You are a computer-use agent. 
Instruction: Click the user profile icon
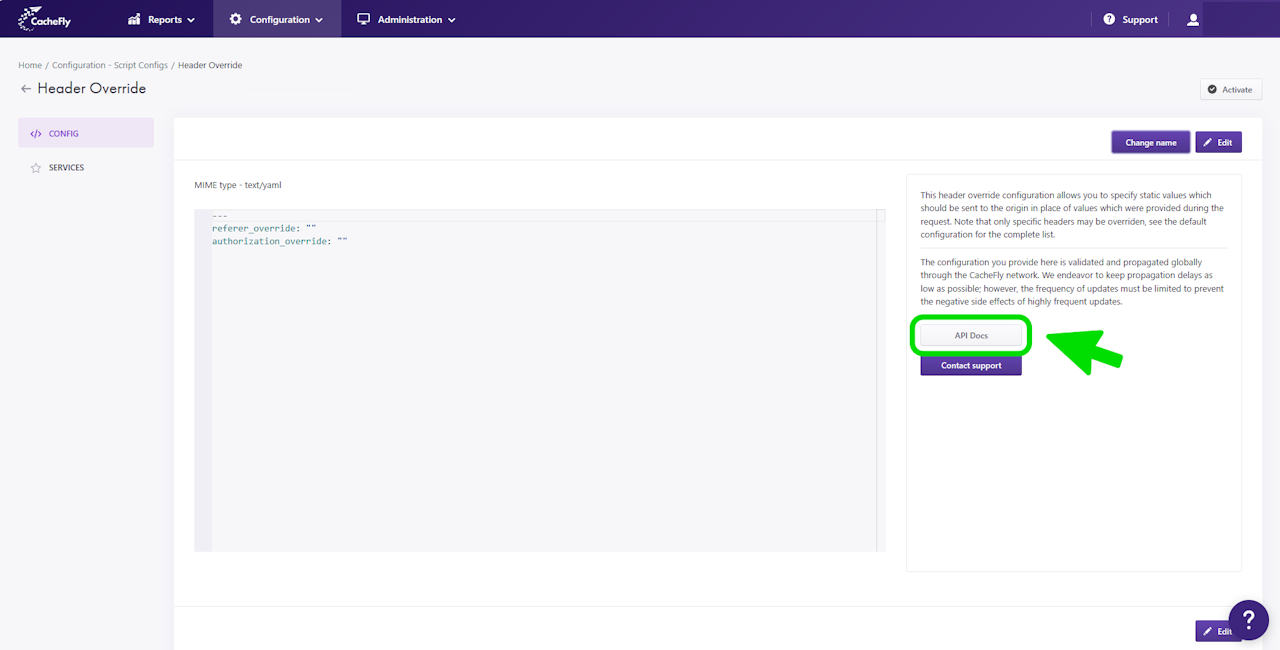pos(1193,19)
